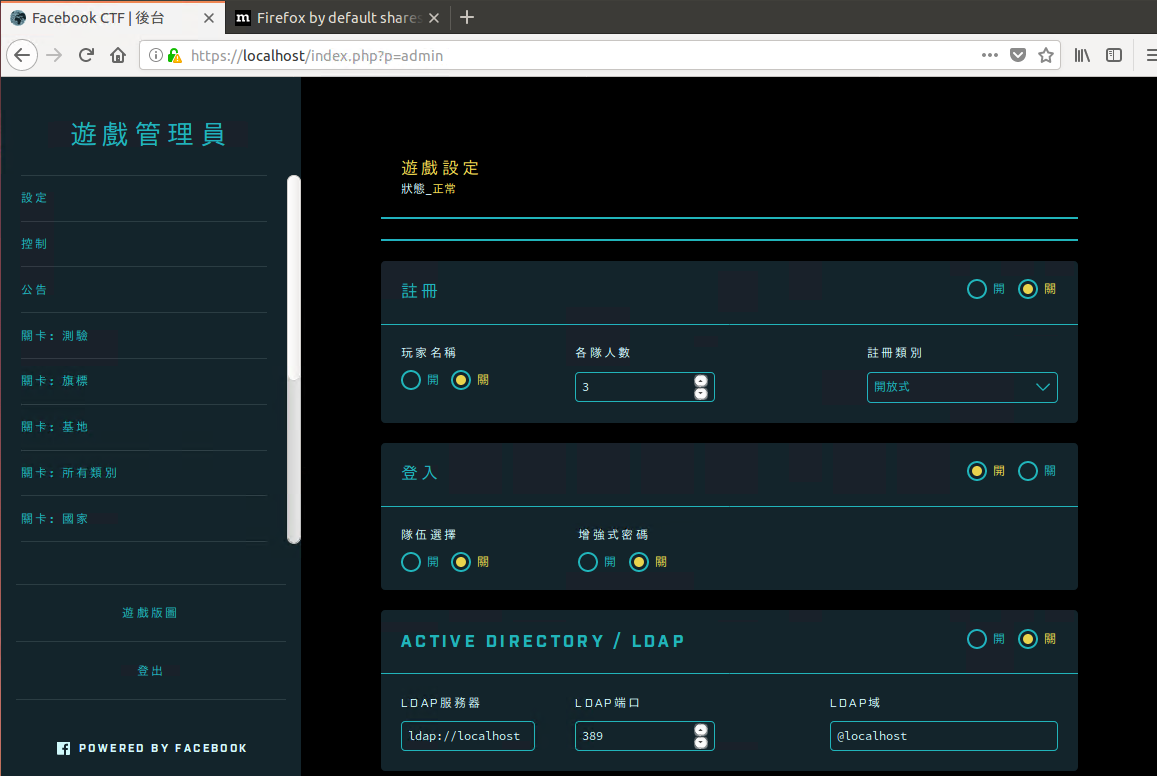Viewport: 1157px width, 776px height.
Task: Switch ACTIVE DIRECTORY / LDAP to 開
Action: [x=977, y=638]
